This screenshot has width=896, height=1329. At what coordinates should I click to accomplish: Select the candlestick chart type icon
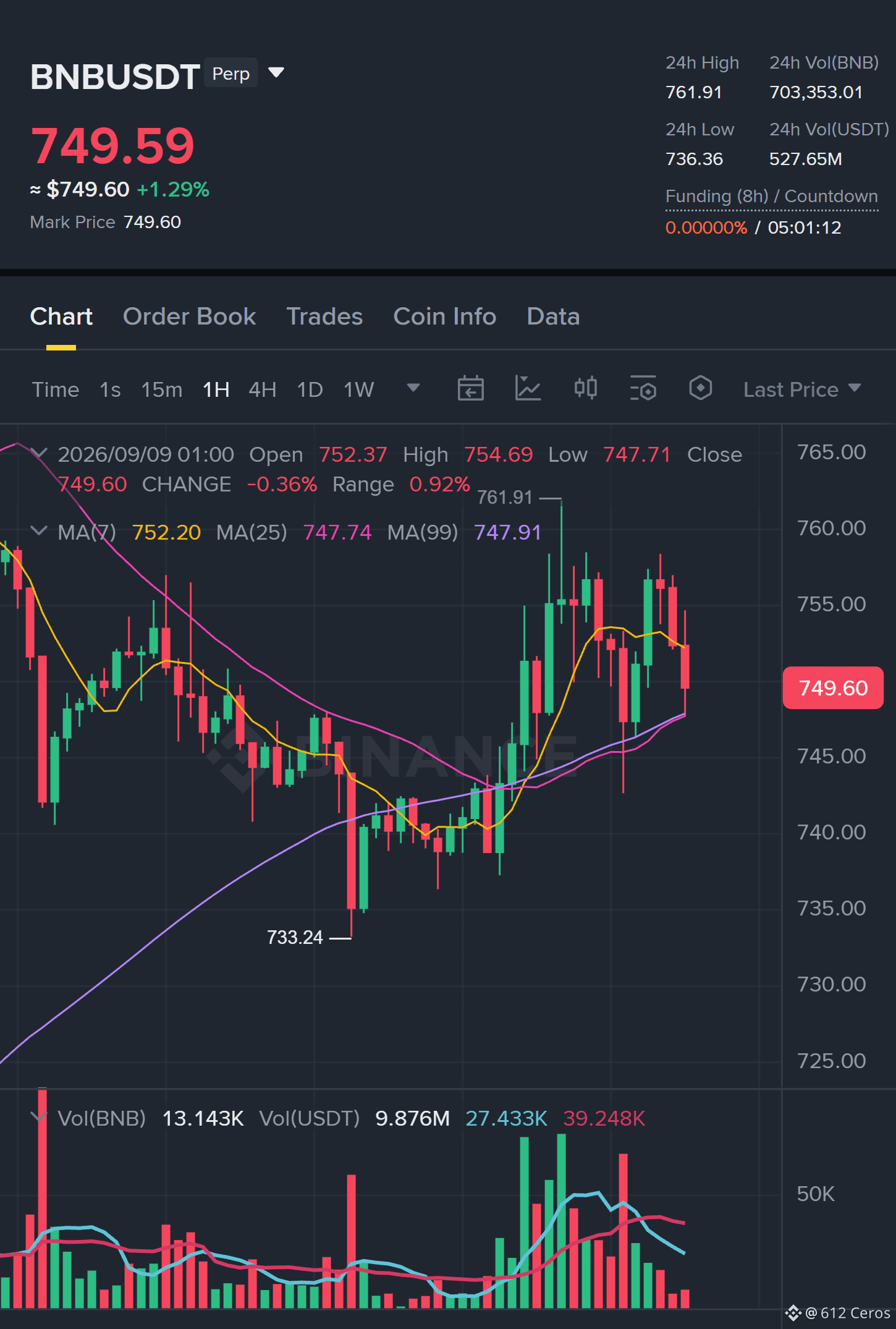point(585,389)
